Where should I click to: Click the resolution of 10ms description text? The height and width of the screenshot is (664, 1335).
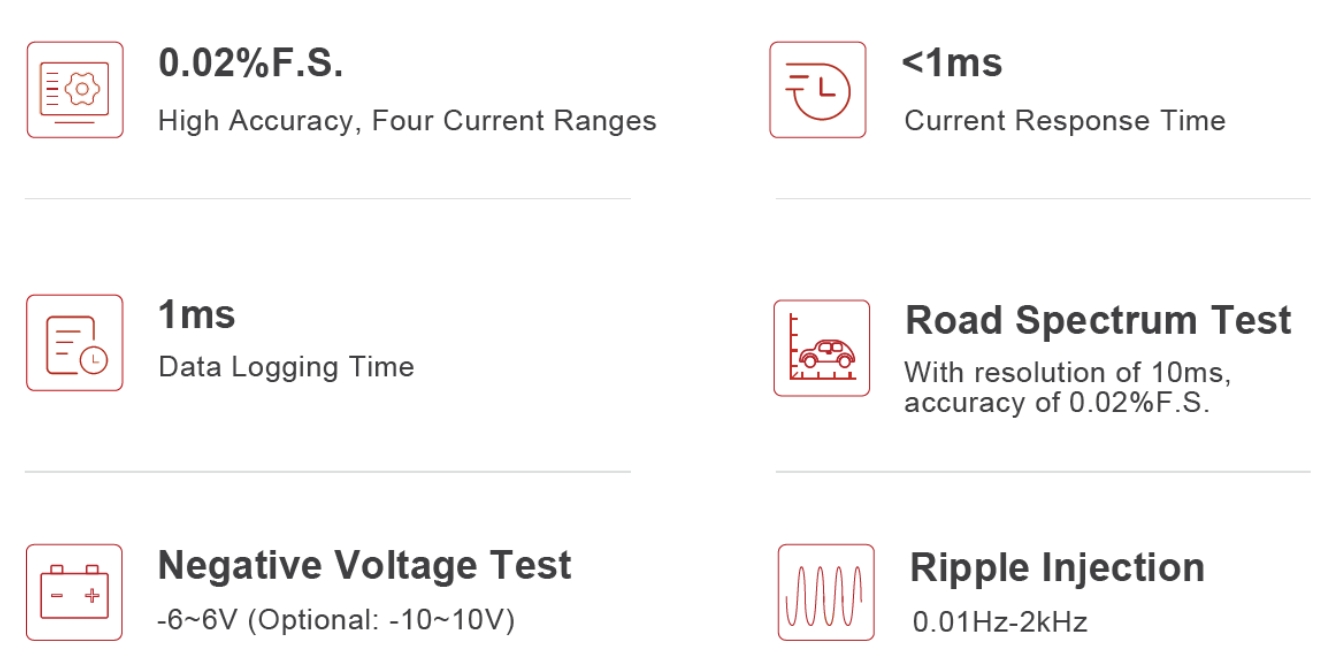pos(1068,373)
